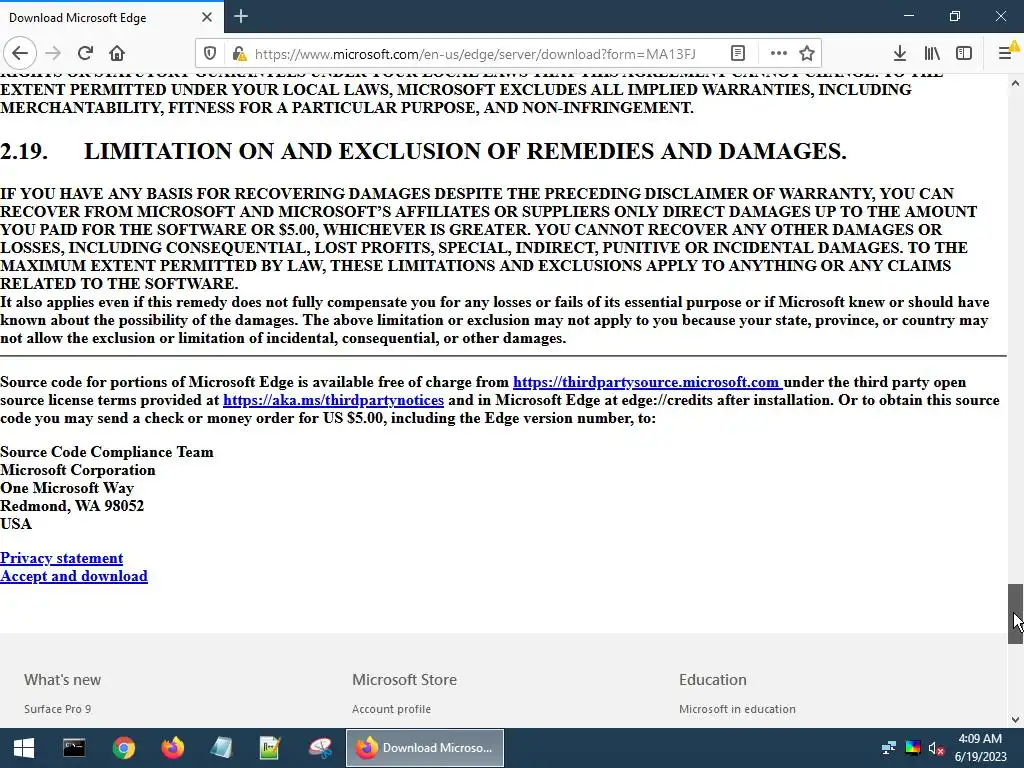Open a new browser tab

coord(241,16)
